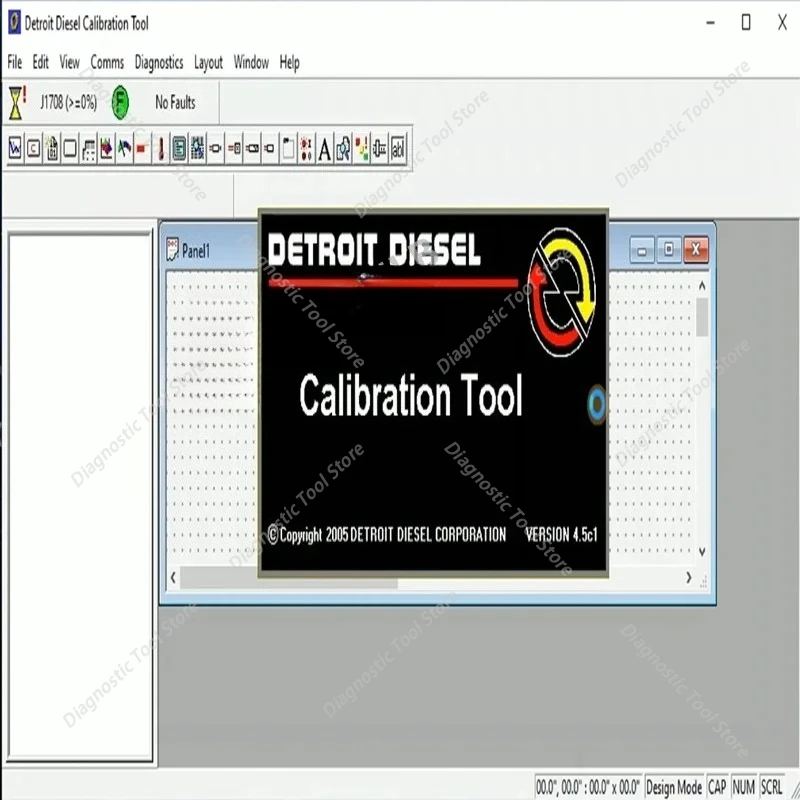The width and height of the screenshot is (800, 800).
Task: Open the Diagnostics menu
Action: tap(159, 62)
